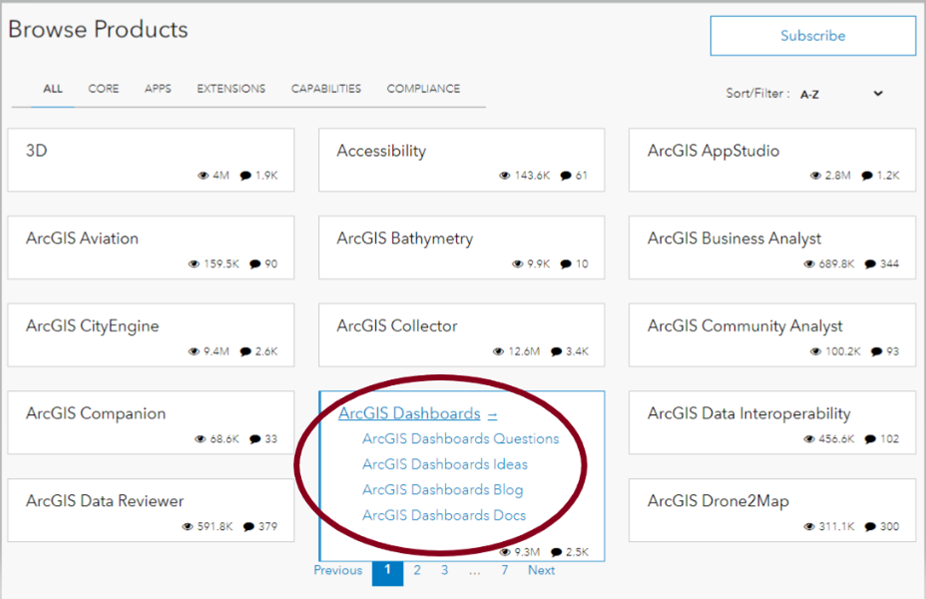
Task: Click the Subscribe button
Action: (x=813, y=36)
